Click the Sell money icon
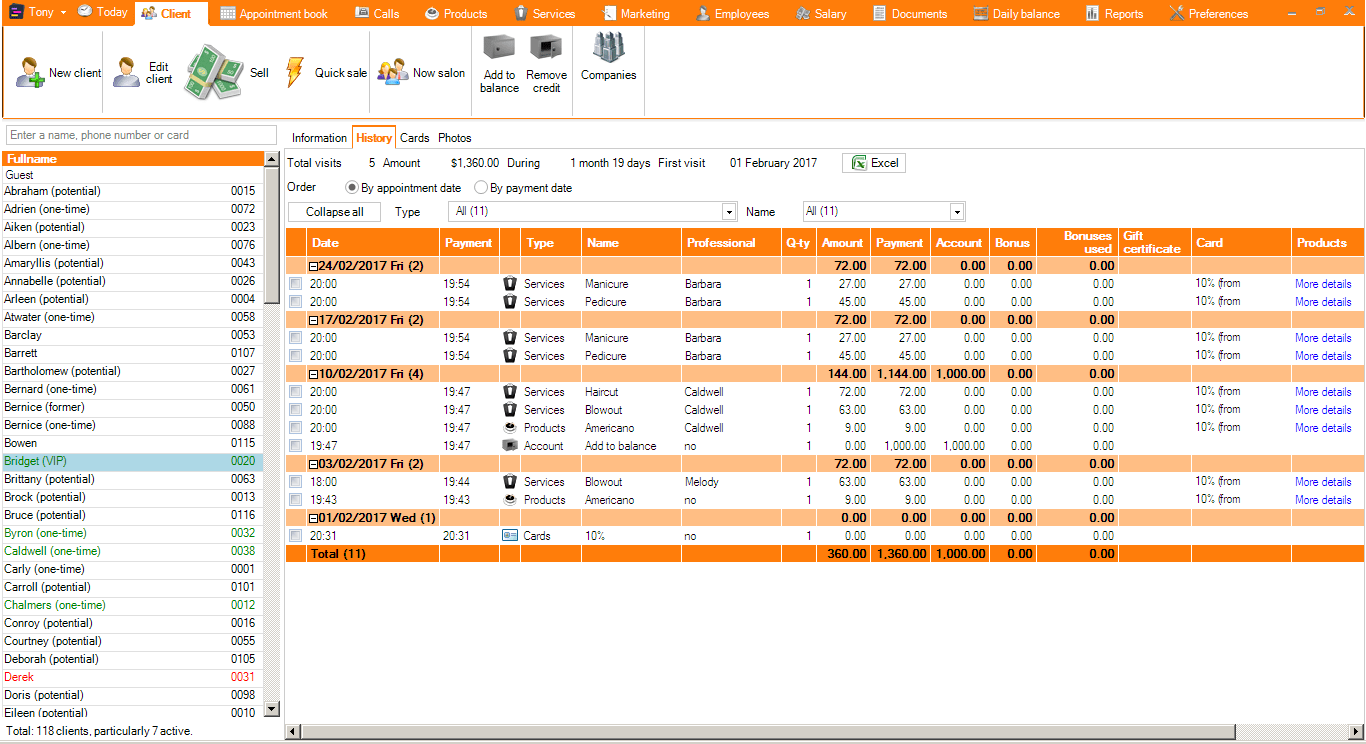Screen dimensions: 1366x744 [x=214, y=72]
